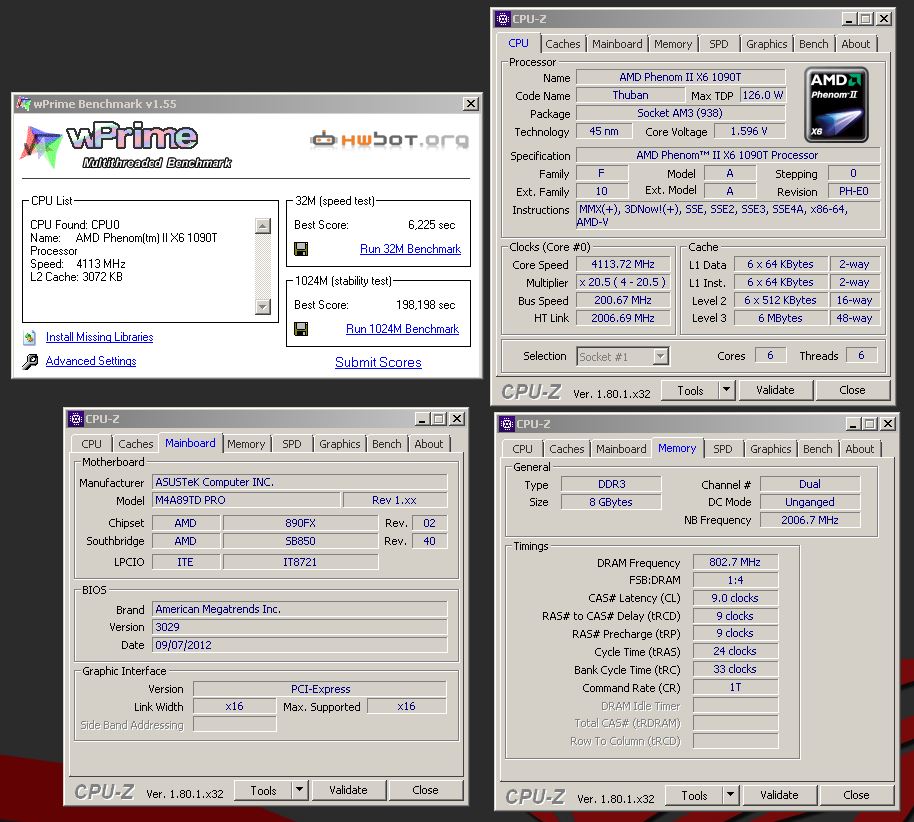914x822 pixels.
Task: Click the memory Size 8 GBytes value
Action: 611,502
